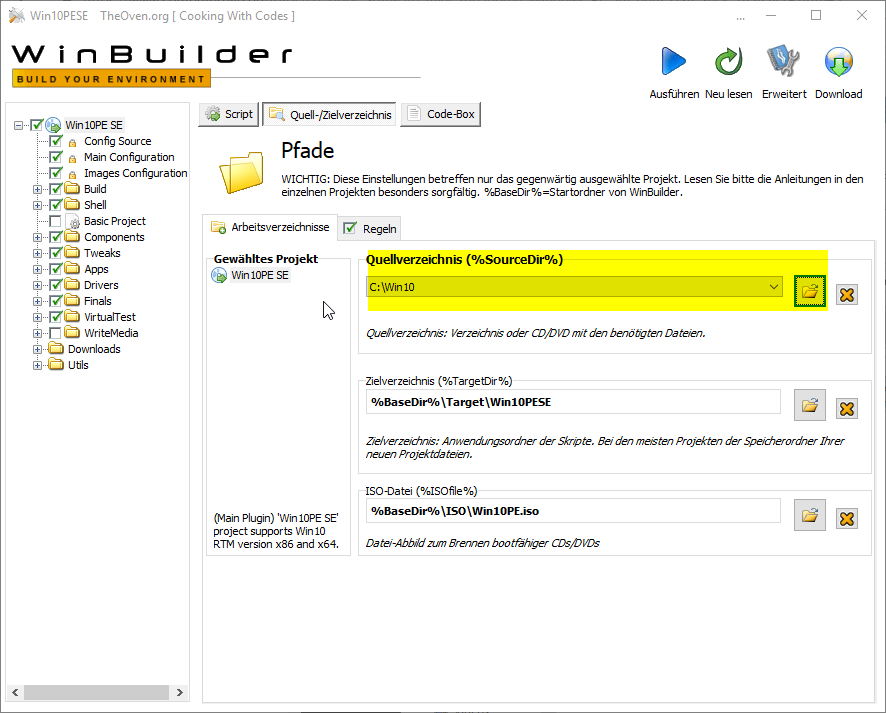The width and height of the screenshot is (886, 713).
Task: Click the BUILD YOUR ENVIRONMENT banner
Action: pos(111,79)
